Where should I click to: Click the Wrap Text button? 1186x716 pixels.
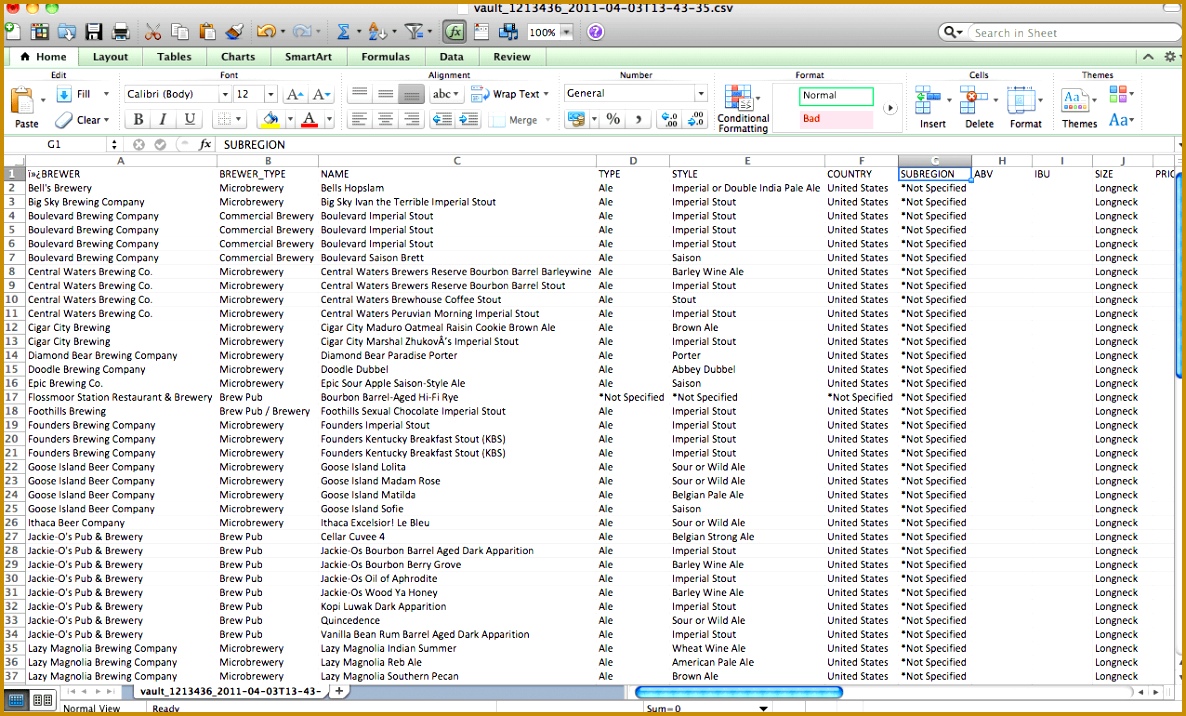[510, 93]
